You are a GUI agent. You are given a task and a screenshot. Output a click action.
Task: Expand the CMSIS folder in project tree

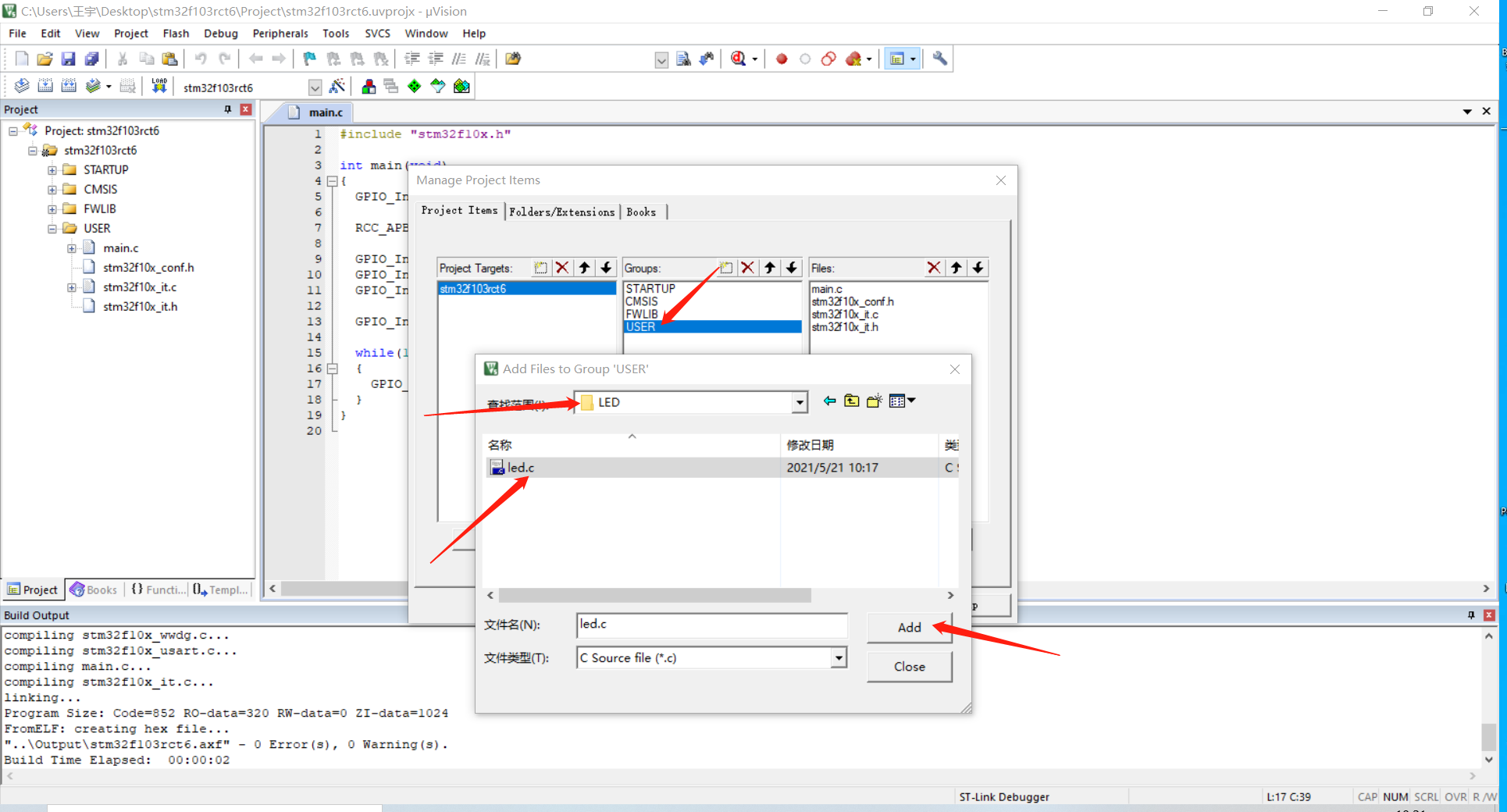pos(52,190)
